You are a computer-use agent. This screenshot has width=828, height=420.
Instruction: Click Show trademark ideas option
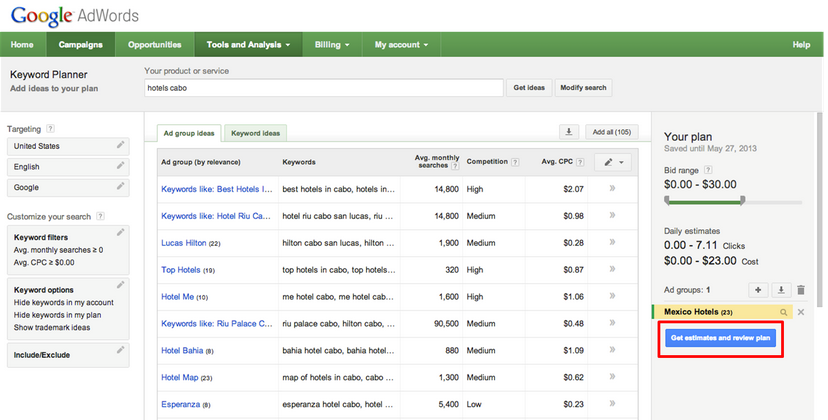point(52,328)
